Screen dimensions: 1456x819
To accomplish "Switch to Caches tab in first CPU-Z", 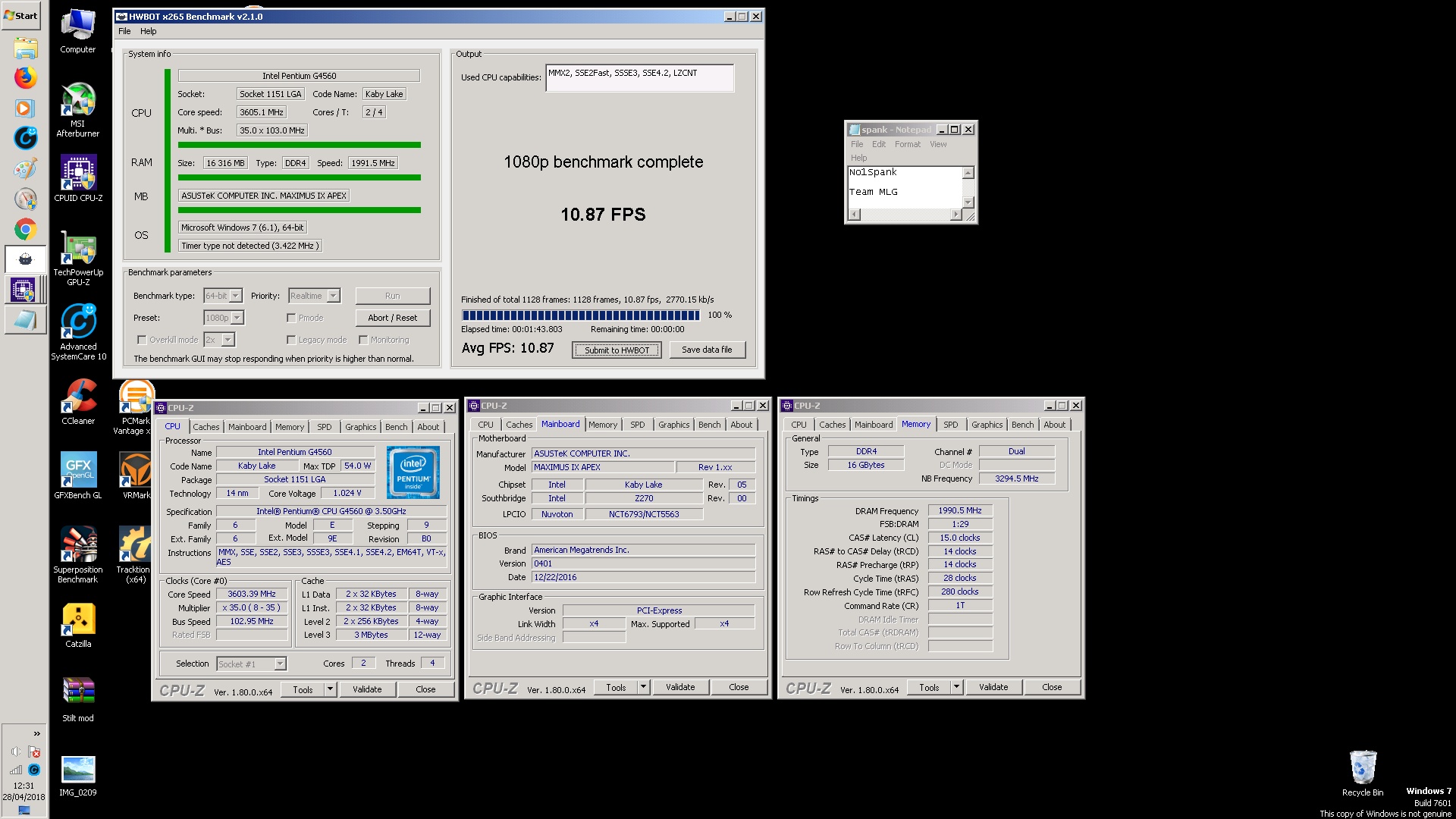I will click(x=206, y=427).
